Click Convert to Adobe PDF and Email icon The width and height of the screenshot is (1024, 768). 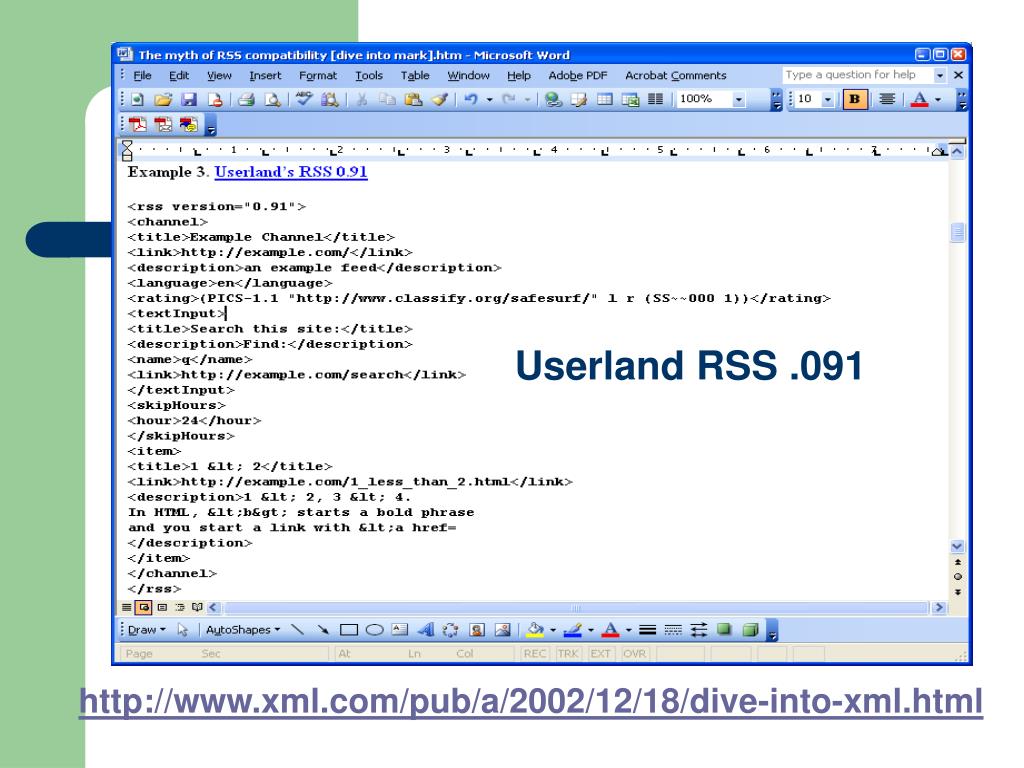[x=163, y=124]
